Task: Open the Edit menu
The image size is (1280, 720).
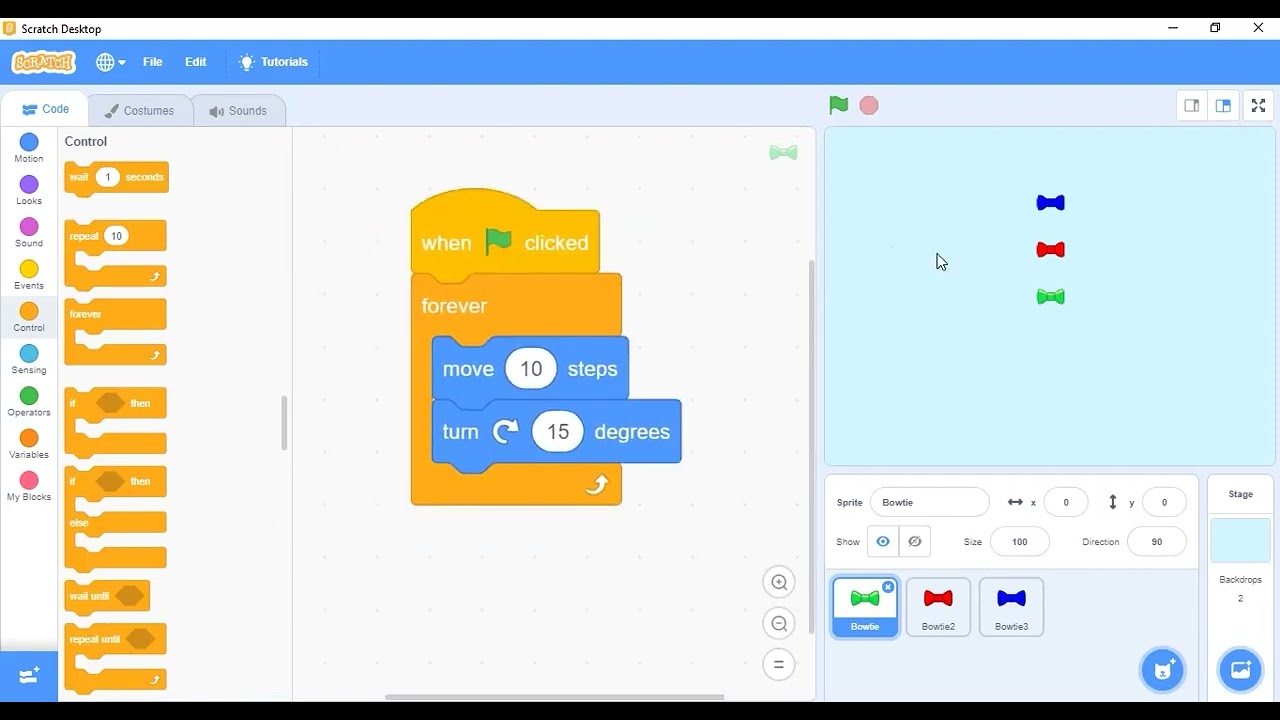Action: [x=196, y=62]
